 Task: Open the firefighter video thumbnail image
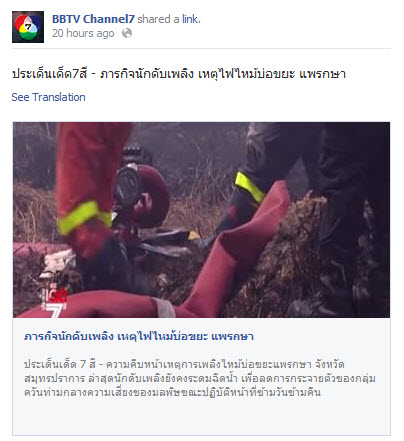pos(201,220)
